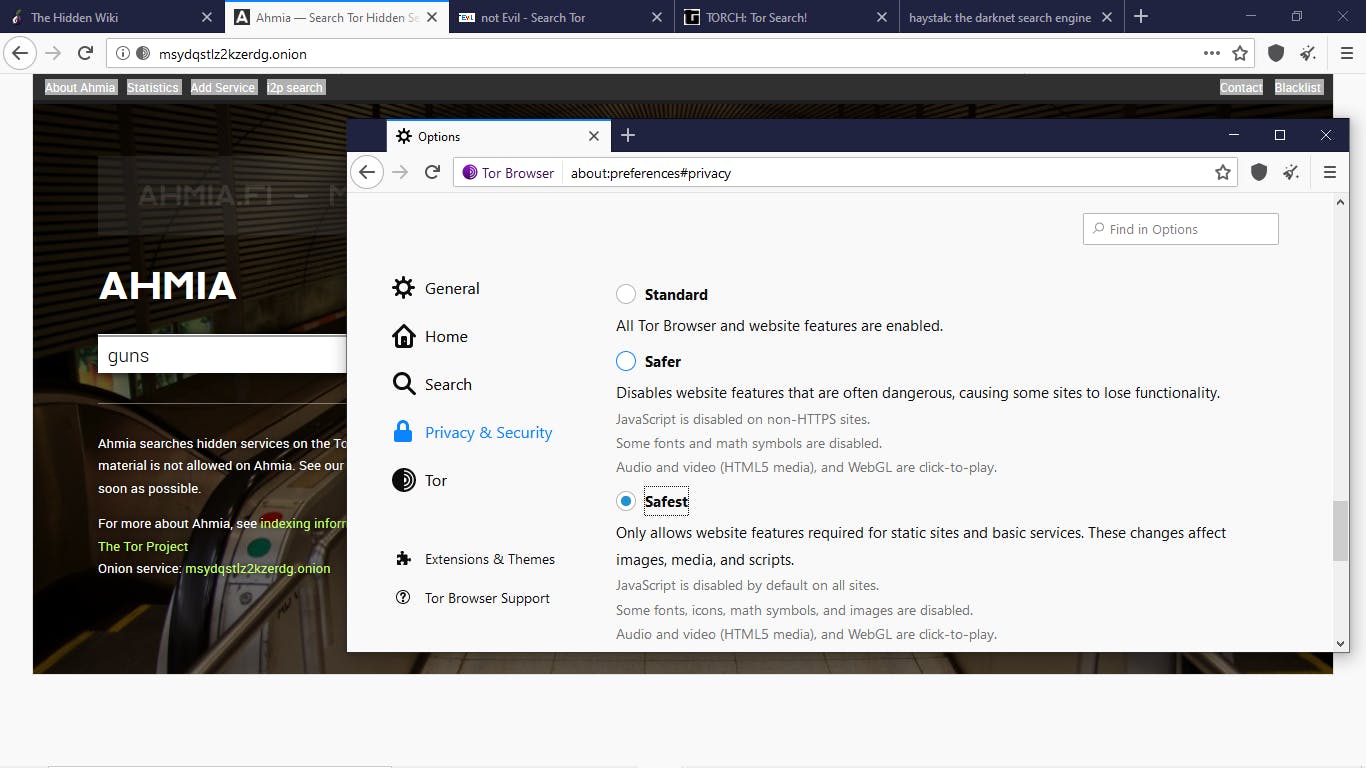Click the shield icon in the Ahmia window
The image size is (1366, 768).
[x=1276, y=54]
